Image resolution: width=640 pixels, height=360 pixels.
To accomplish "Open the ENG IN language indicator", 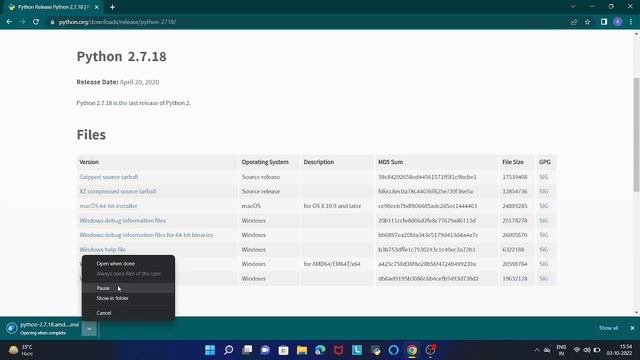I will (x=561, y=350).
